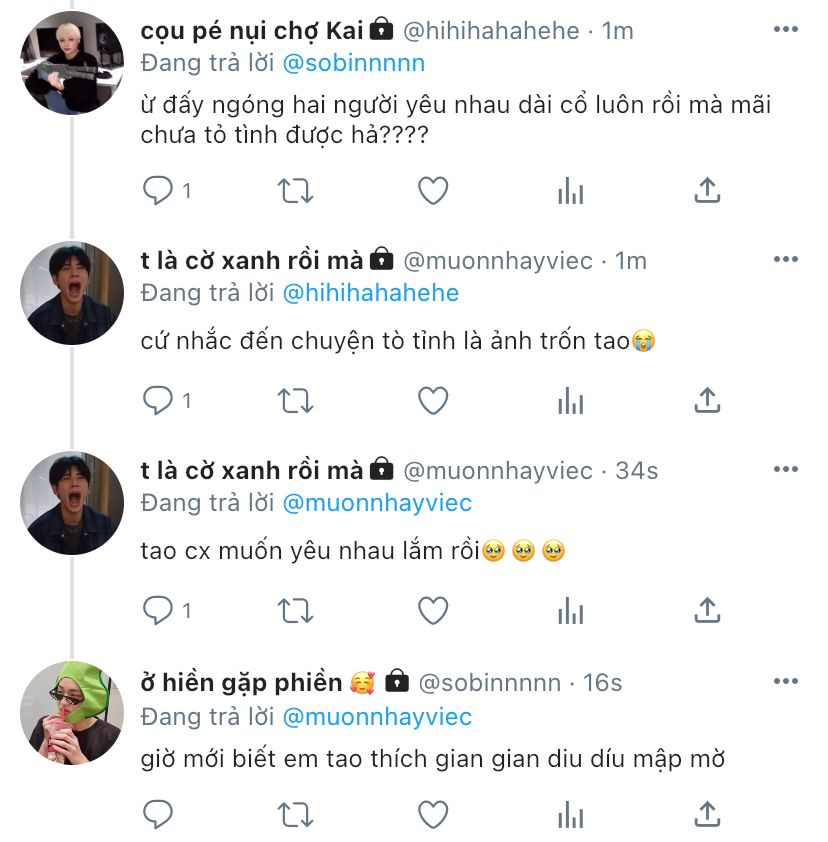
Task: Open more options on the 34s tweet
Action: [786, 469]
